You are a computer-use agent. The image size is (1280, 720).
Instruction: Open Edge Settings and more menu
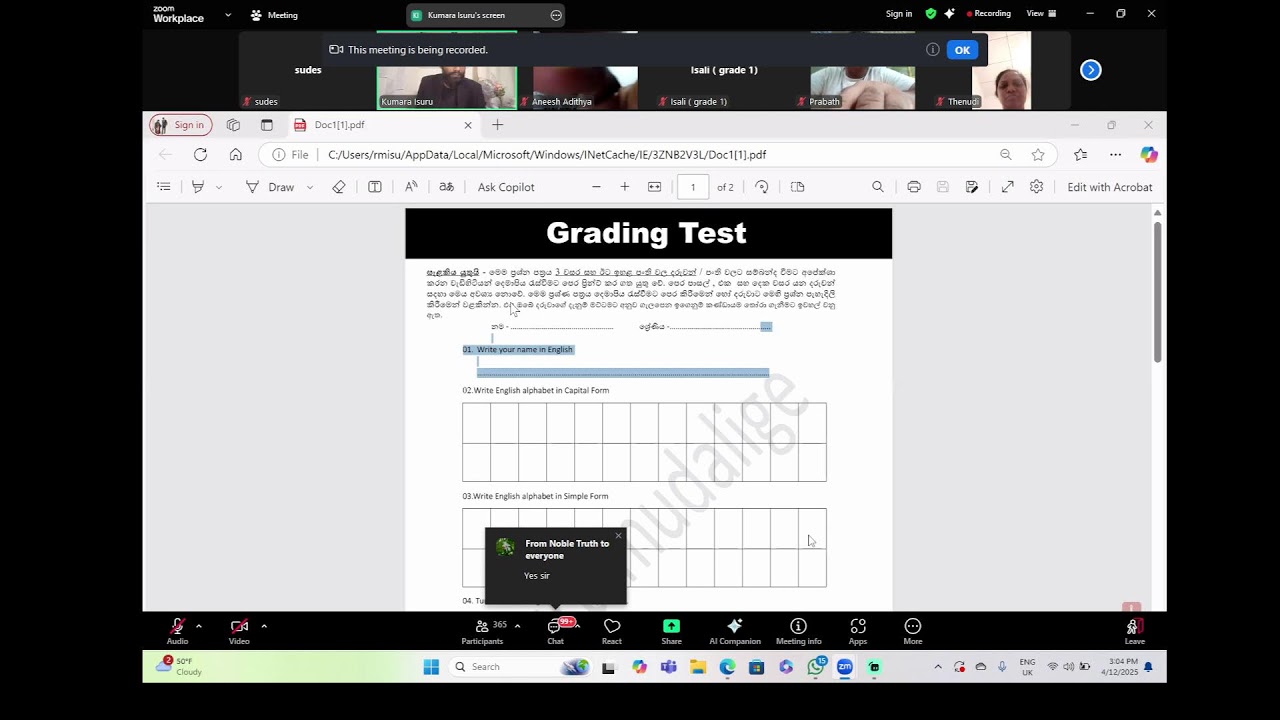pos(1115,155)
